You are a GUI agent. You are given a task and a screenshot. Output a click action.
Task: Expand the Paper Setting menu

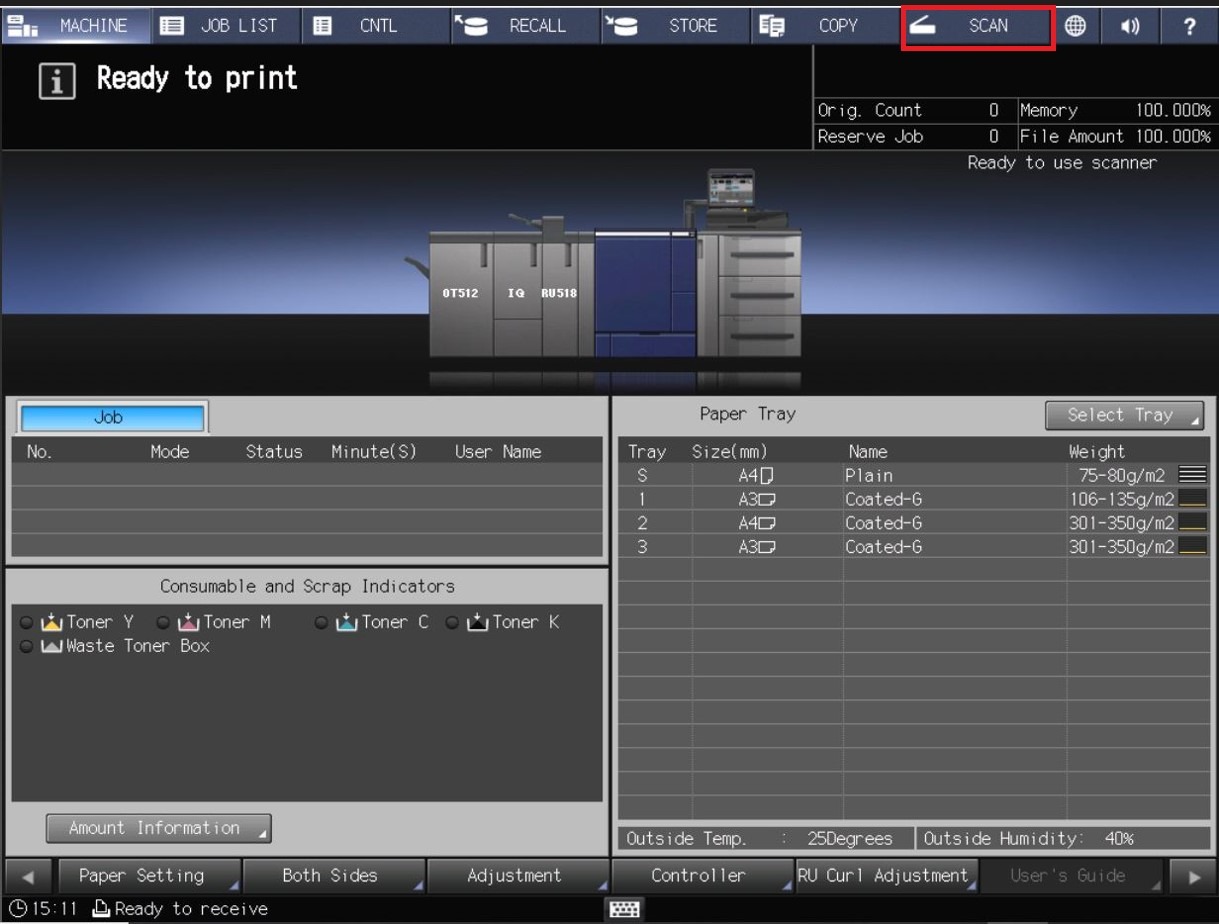(148, 875)
